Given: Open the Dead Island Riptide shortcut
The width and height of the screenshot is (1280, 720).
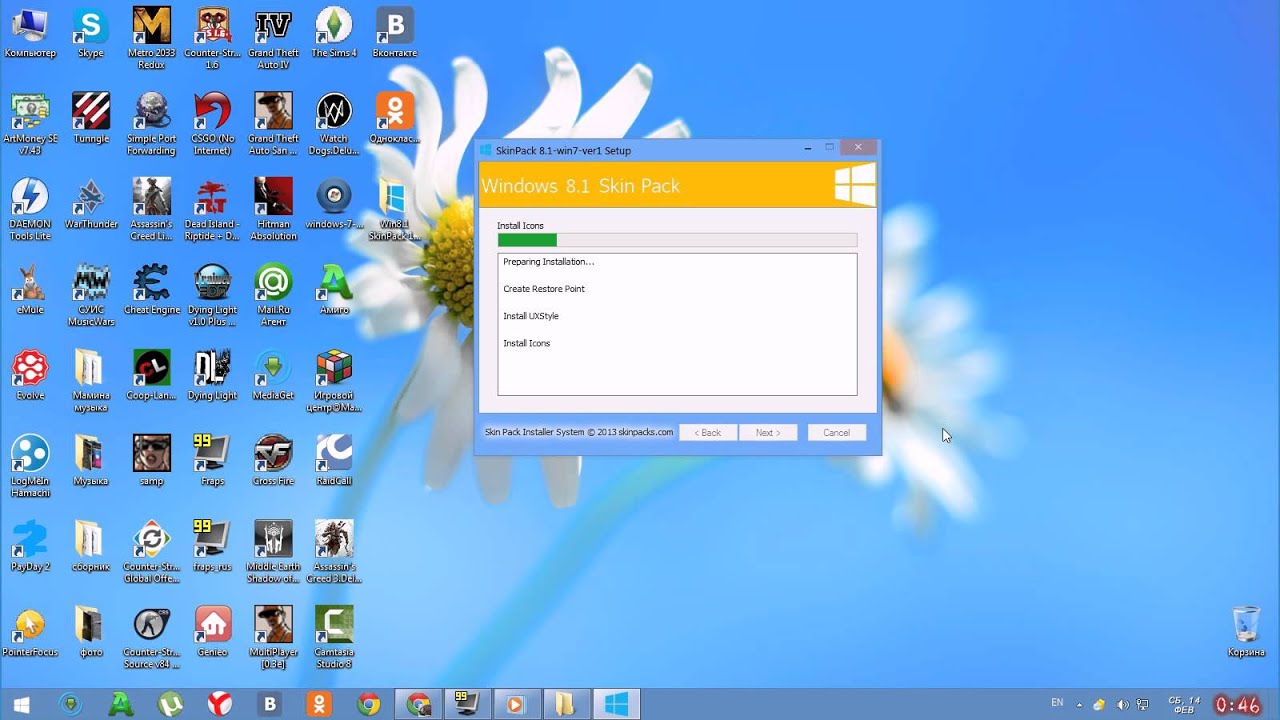Looking at the screenshot, I should [x=212, y=210].
